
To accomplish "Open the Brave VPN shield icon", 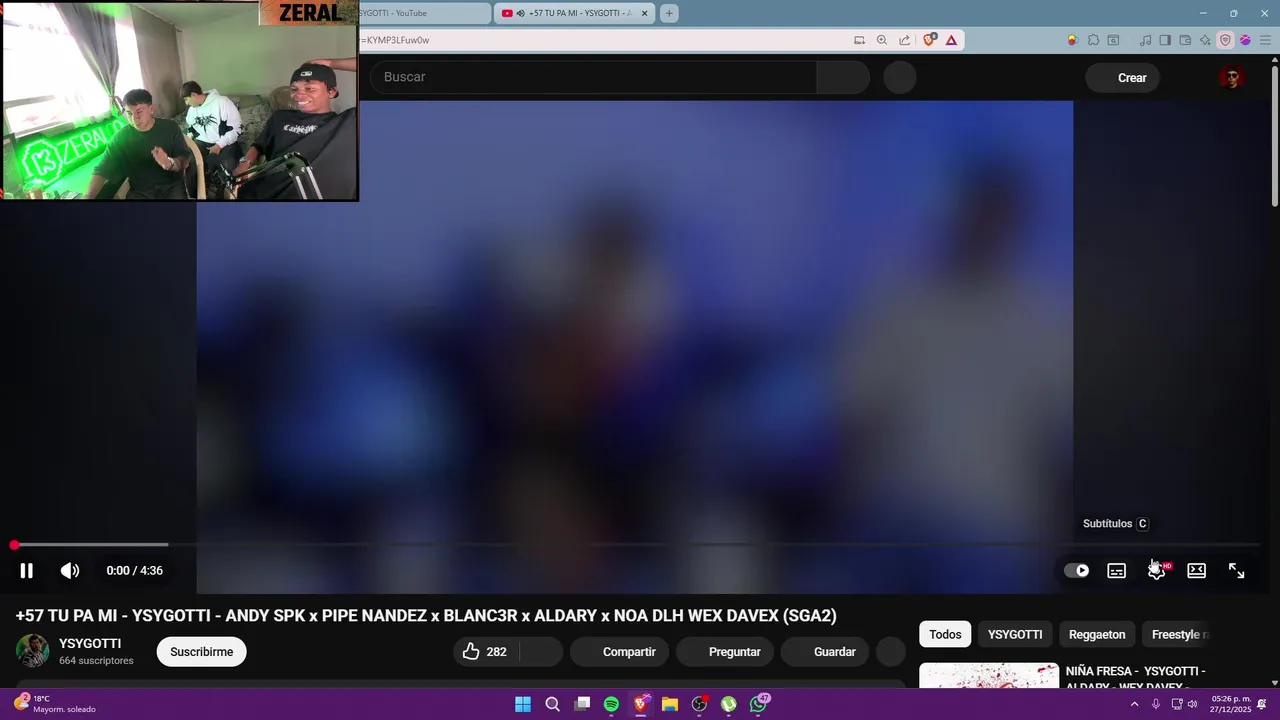I will tap(1225, 40).
